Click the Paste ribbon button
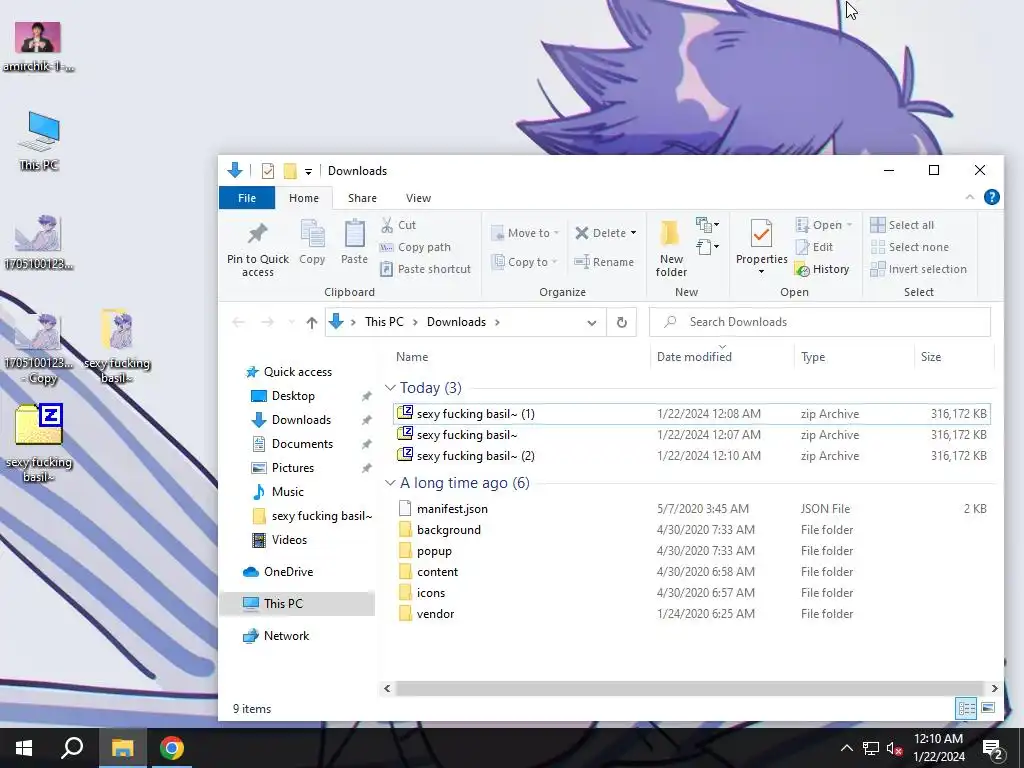This screenshot has height=768, width=1024. pos(354,242)
